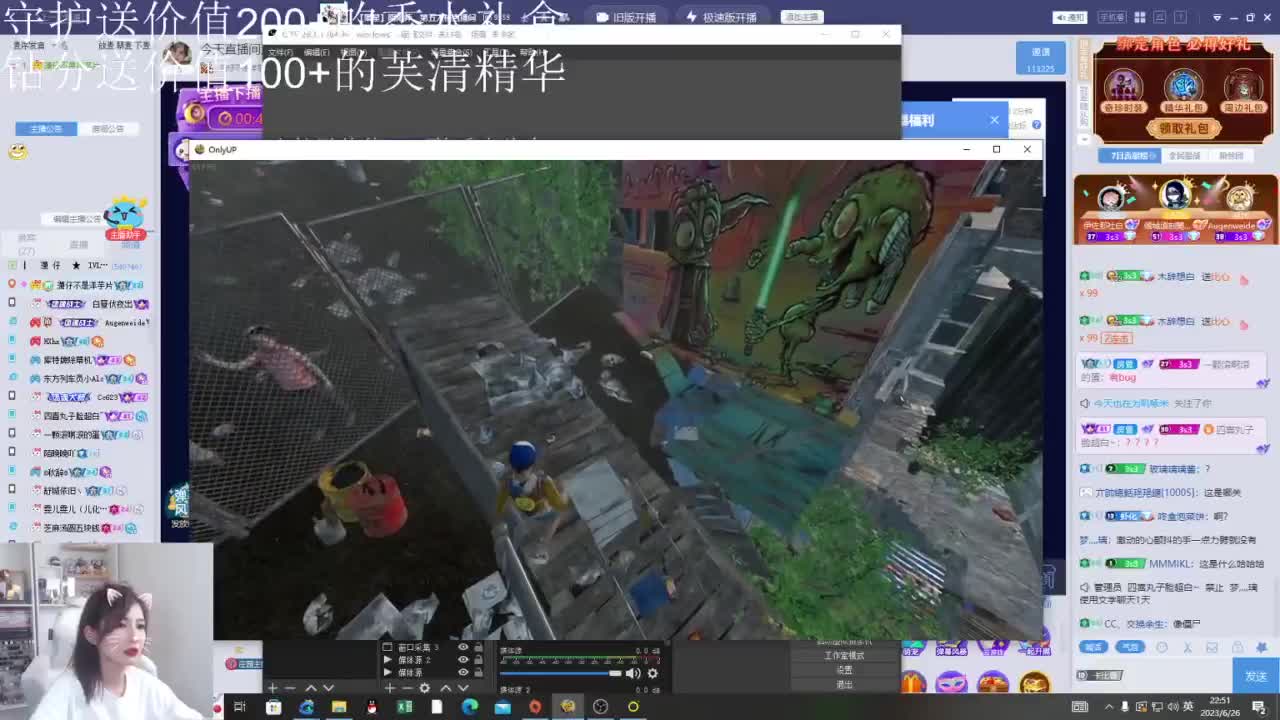Add a scene with scenes plus button
This screenshot has width=1280, height=720.
[x=272, y=688]
